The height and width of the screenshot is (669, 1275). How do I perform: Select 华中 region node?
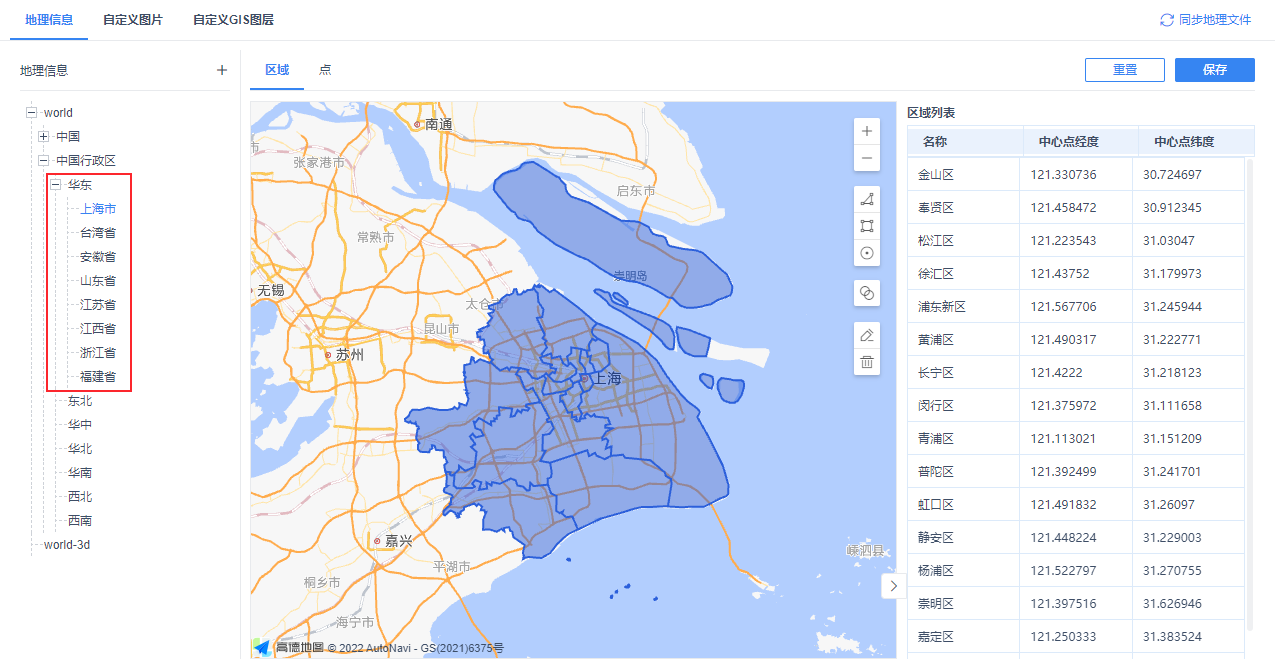[x=80, y=425]
